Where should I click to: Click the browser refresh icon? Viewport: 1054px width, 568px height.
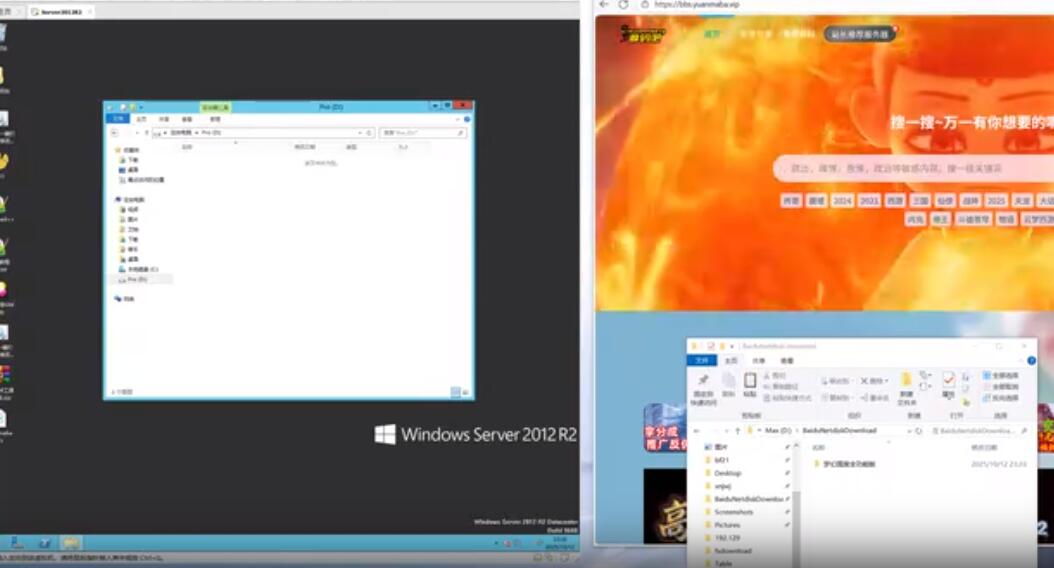(623, 5)
